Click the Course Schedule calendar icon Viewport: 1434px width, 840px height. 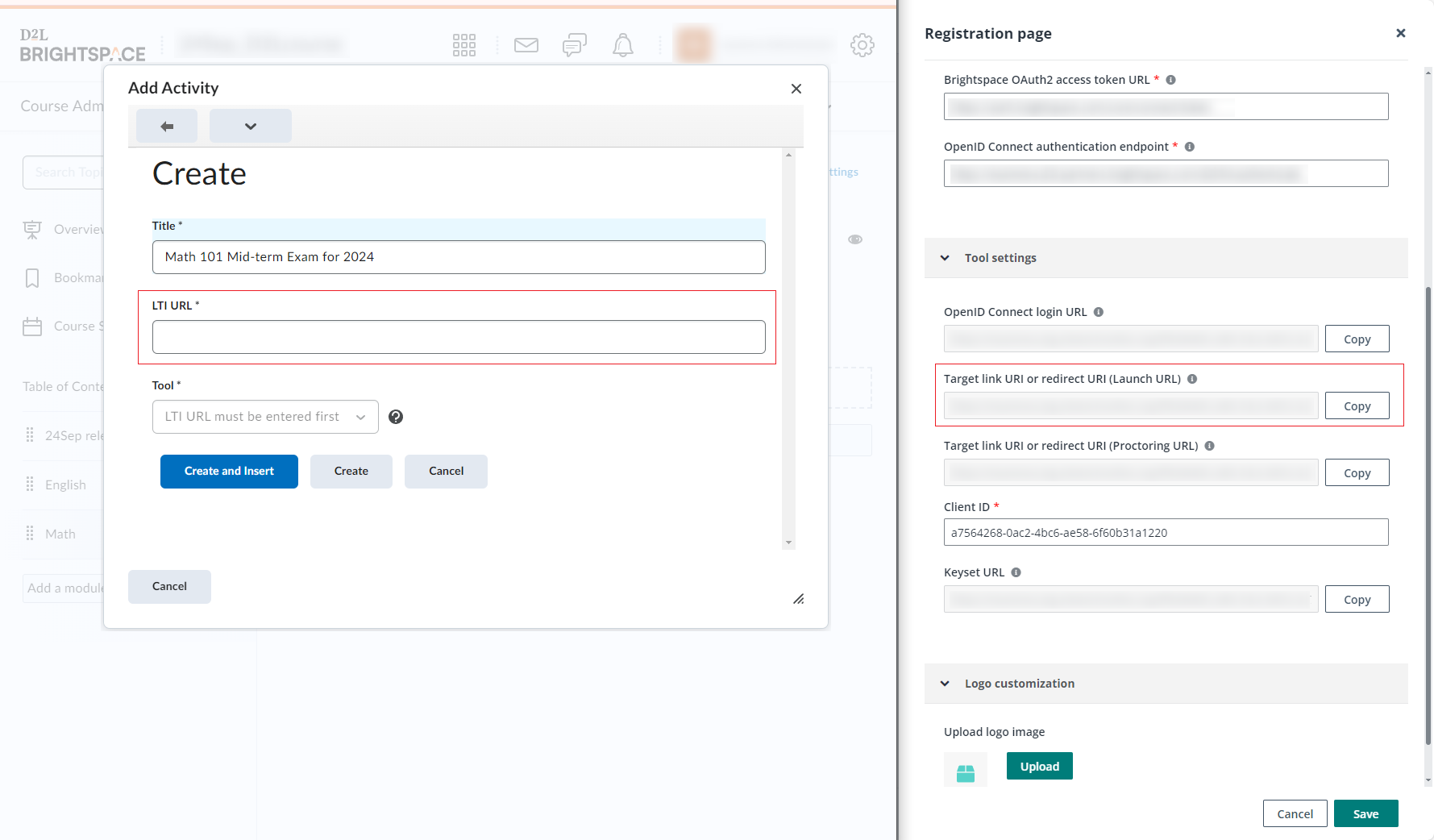coord(32,326)
